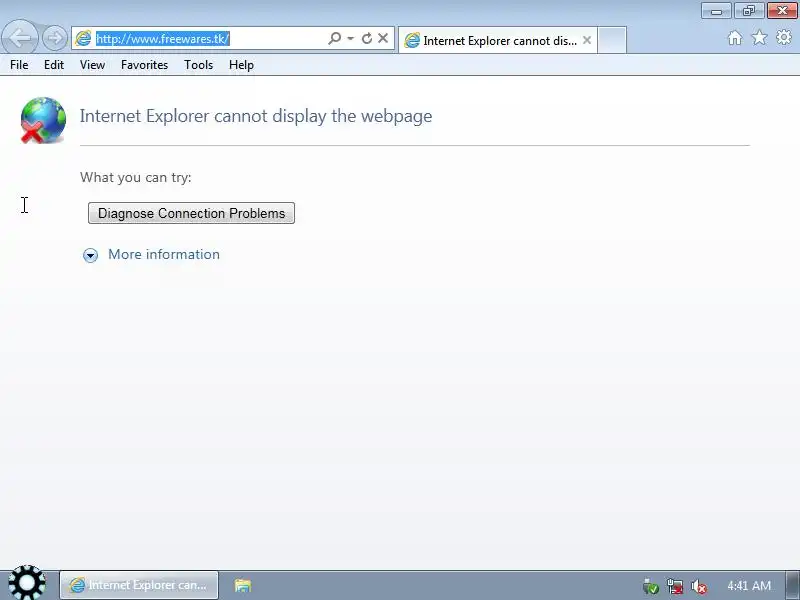Open the Start gear button on taskbar
800x600 pixels.
(27, 583)
